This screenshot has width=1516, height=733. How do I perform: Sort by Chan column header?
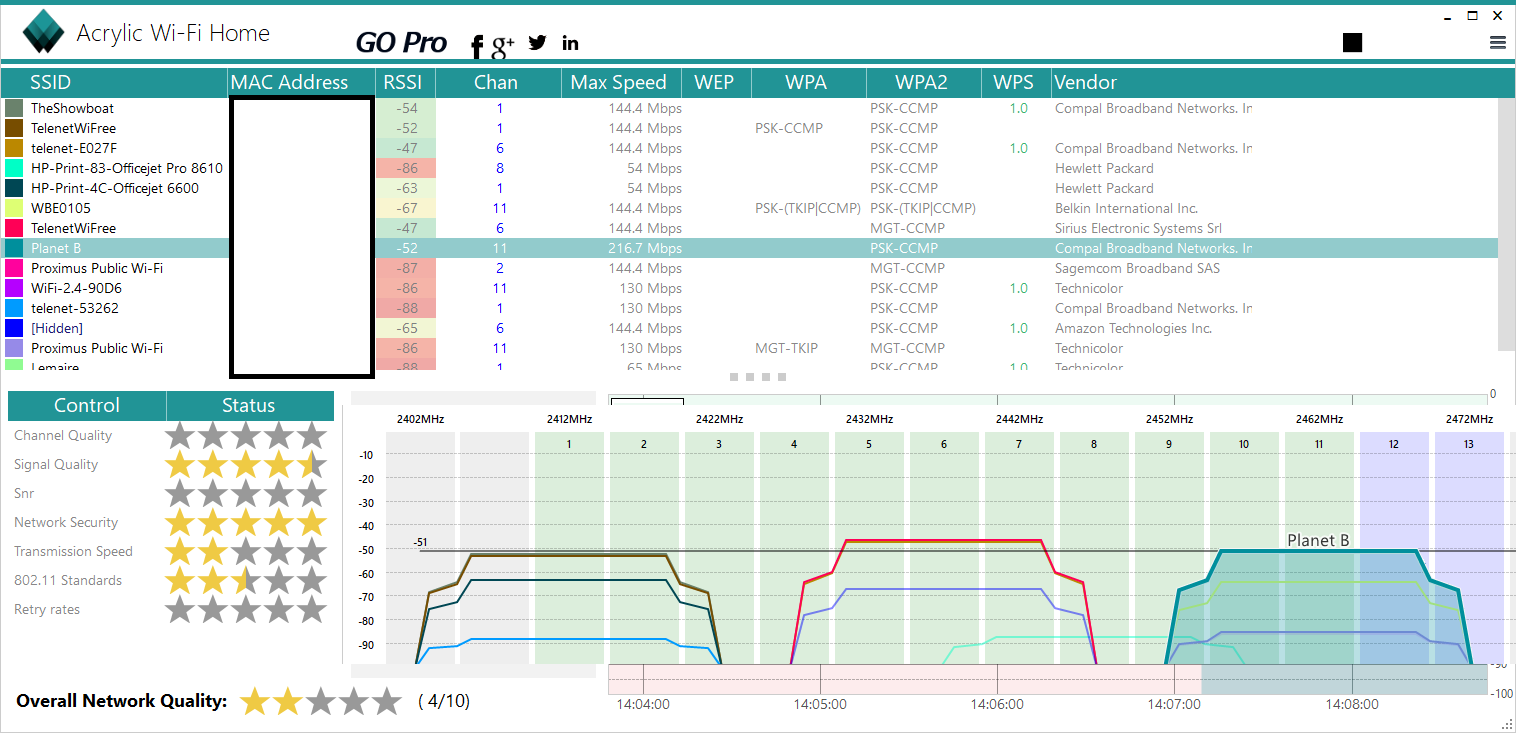tap(497, 82)
